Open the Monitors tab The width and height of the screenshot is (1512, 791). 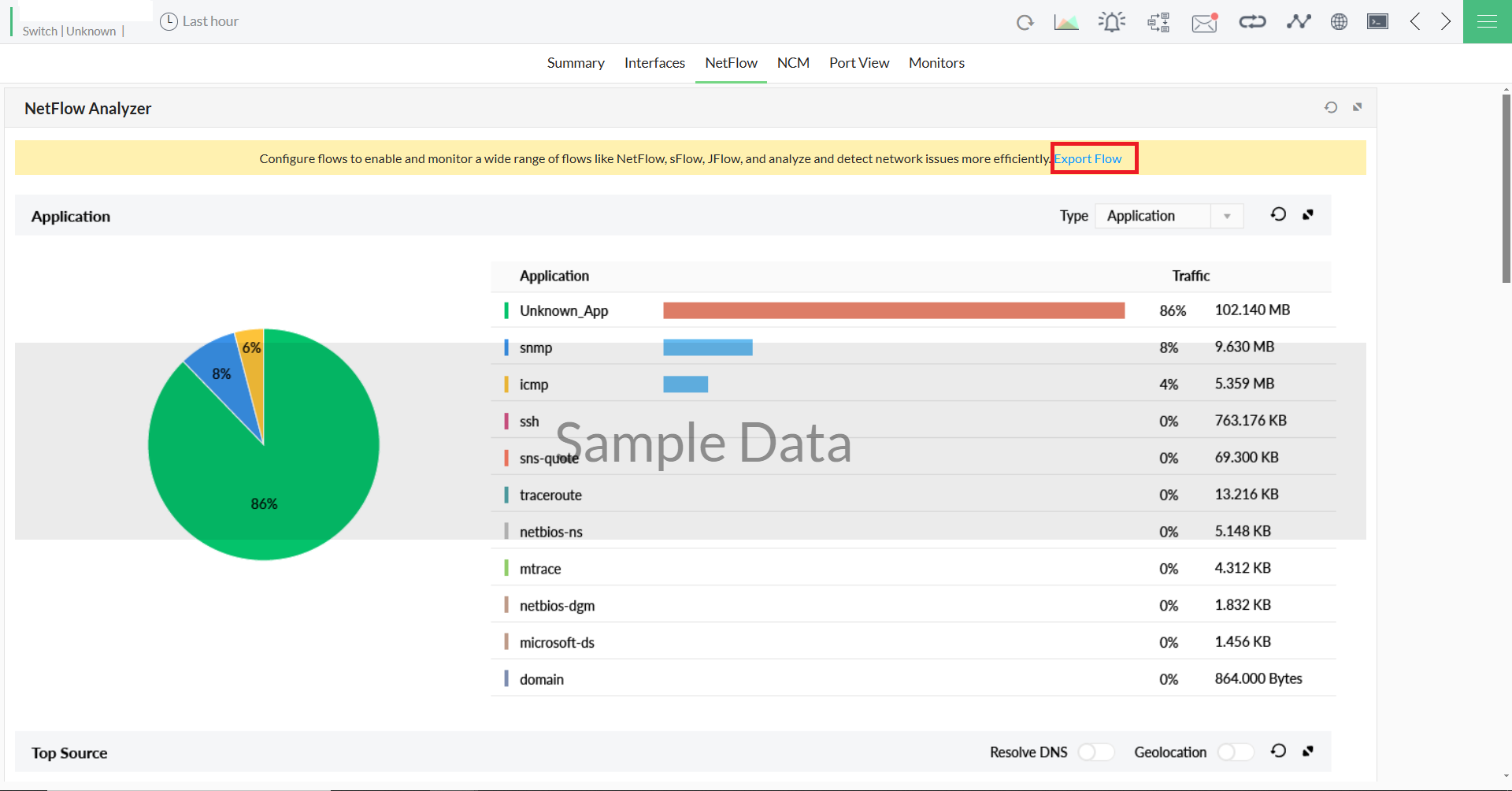coord(936,62)
